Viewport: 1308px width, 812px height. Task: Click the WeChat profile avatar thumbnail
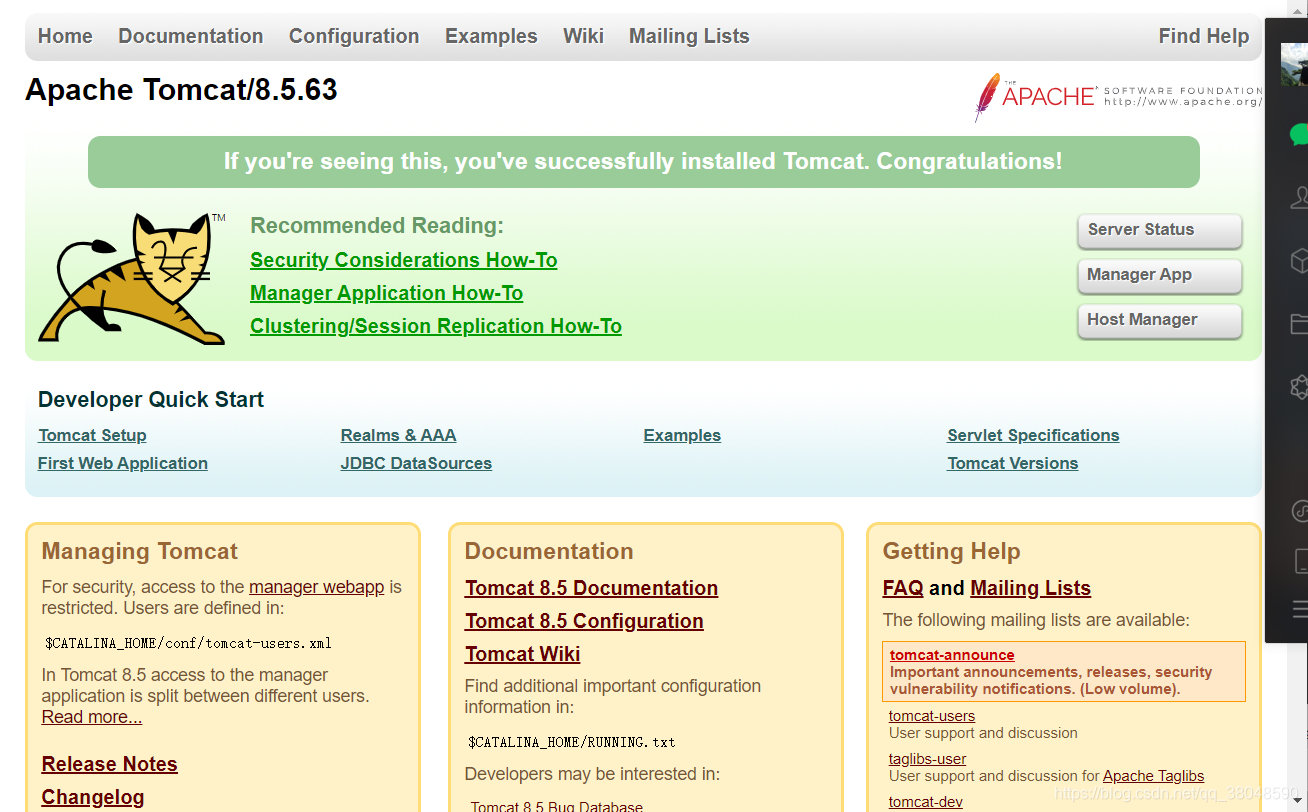1294,64
